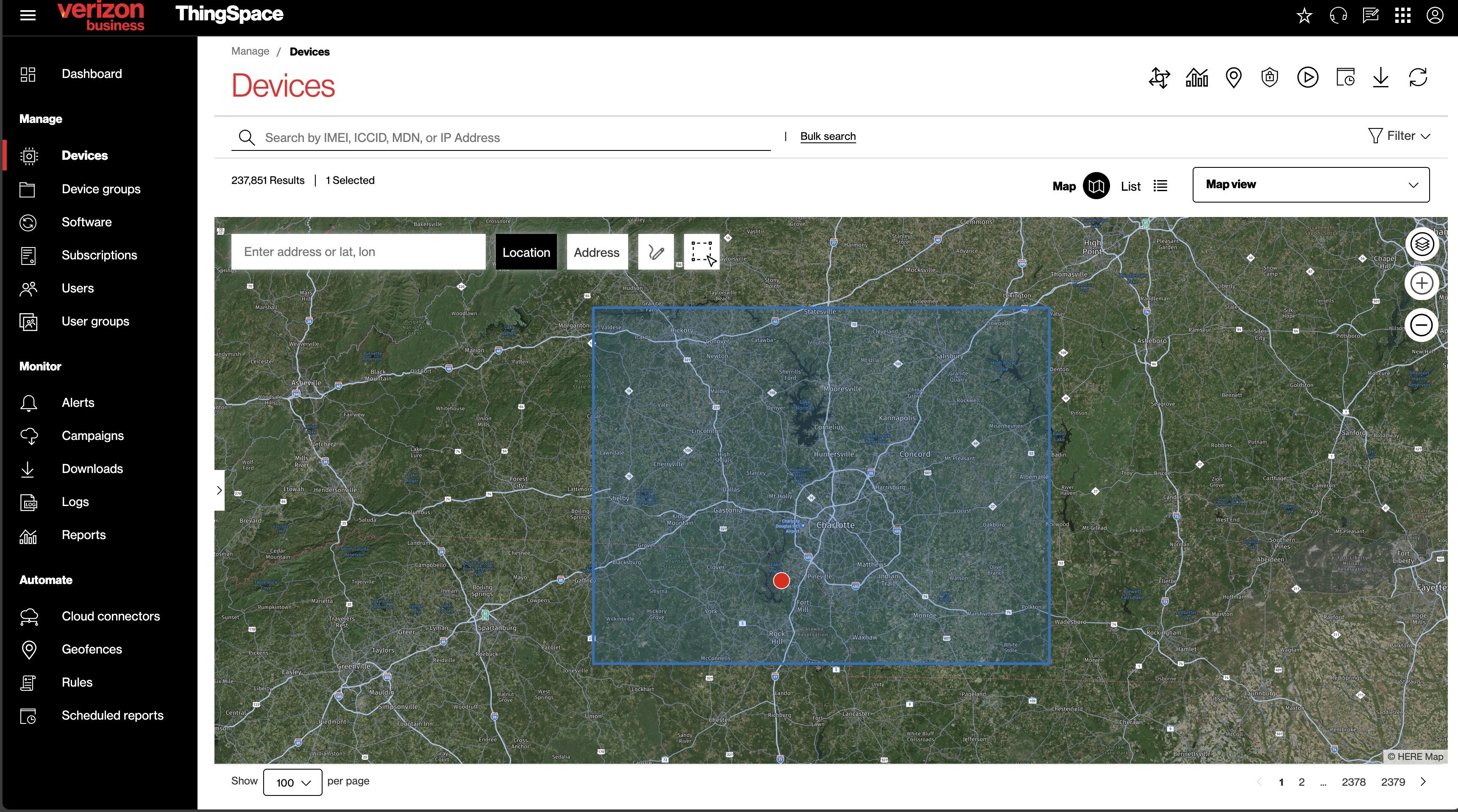Image resolution: width=1458 pixels, height=812 pixels.
Task: Click the address or lat, lon field
Action: coord(358,252)
